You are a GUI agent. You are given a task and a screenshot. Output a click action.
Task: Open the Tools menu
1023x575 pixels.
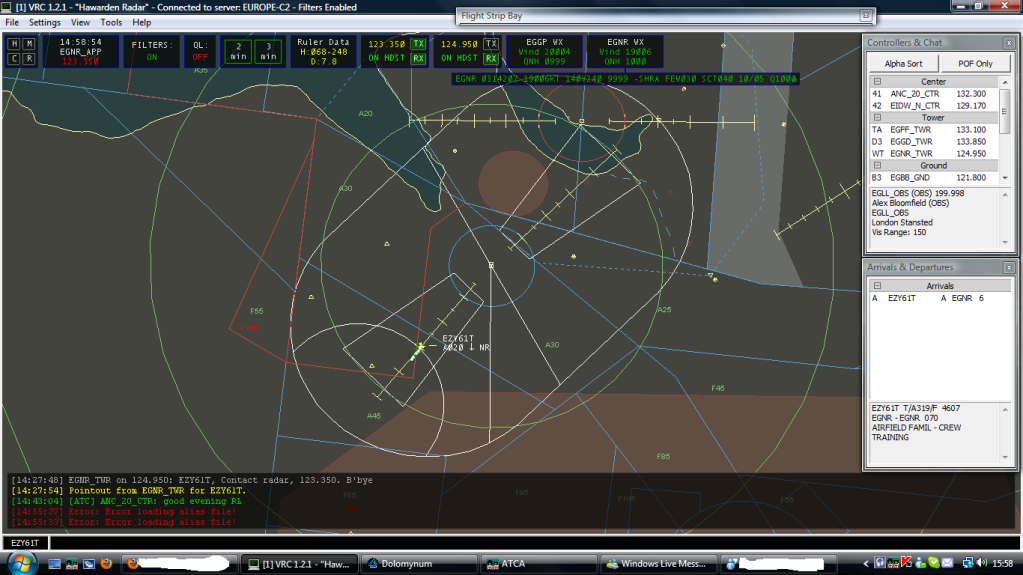tap(111, 22)
